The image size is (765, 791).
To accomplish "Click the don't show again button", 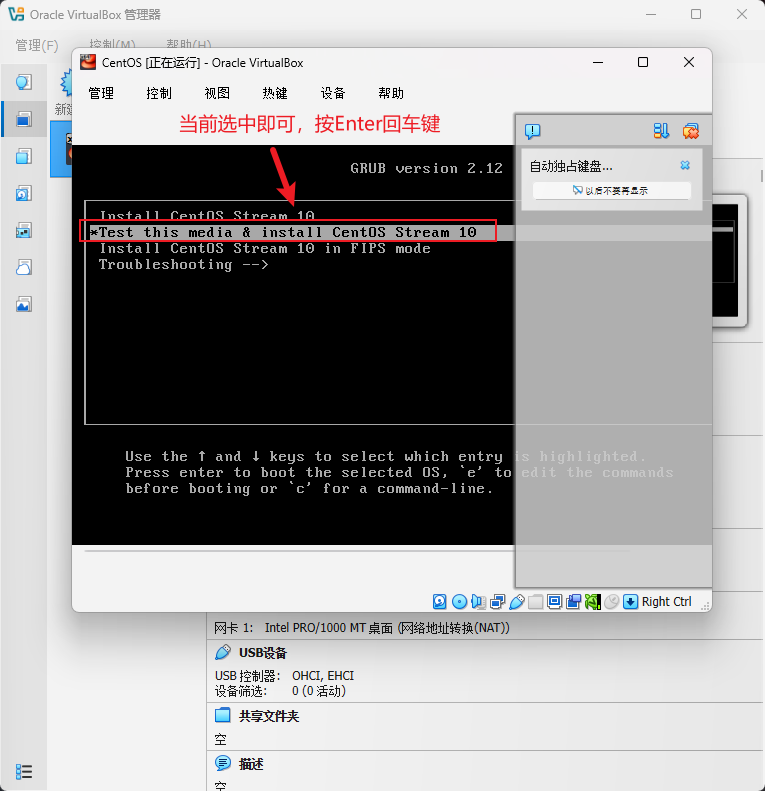I will pyautogui.click(x=612, y=191).
